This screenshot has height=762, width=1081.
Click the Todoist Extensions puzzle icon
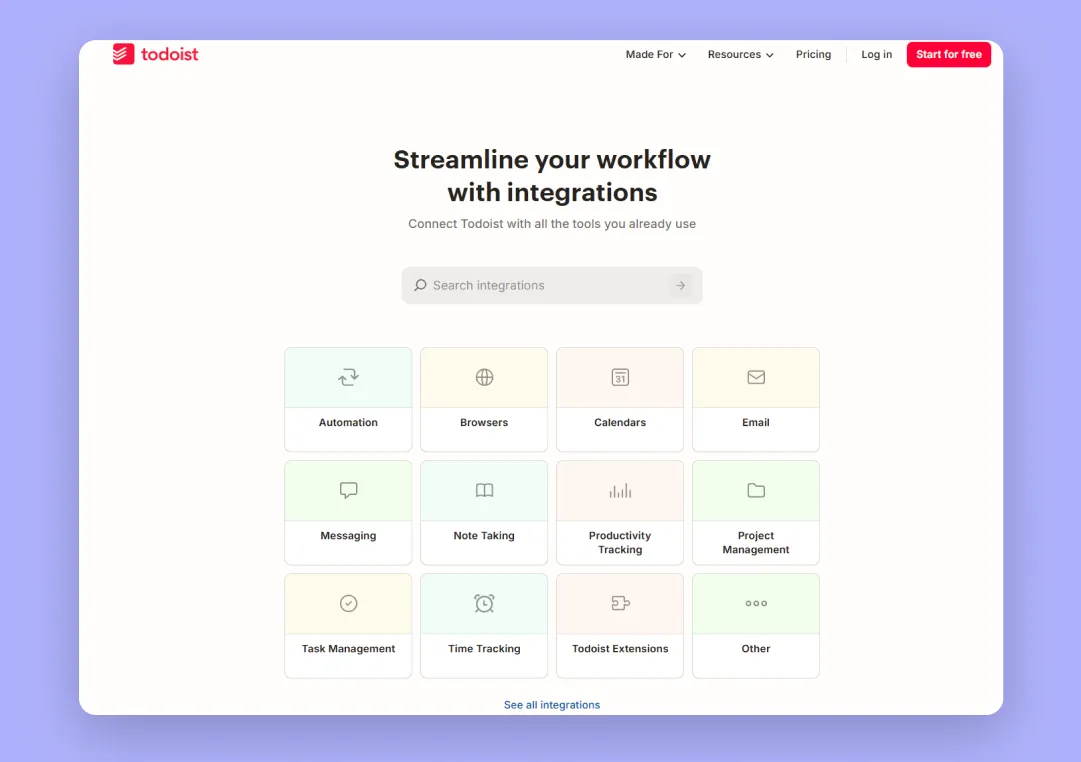tap(620, 603)
